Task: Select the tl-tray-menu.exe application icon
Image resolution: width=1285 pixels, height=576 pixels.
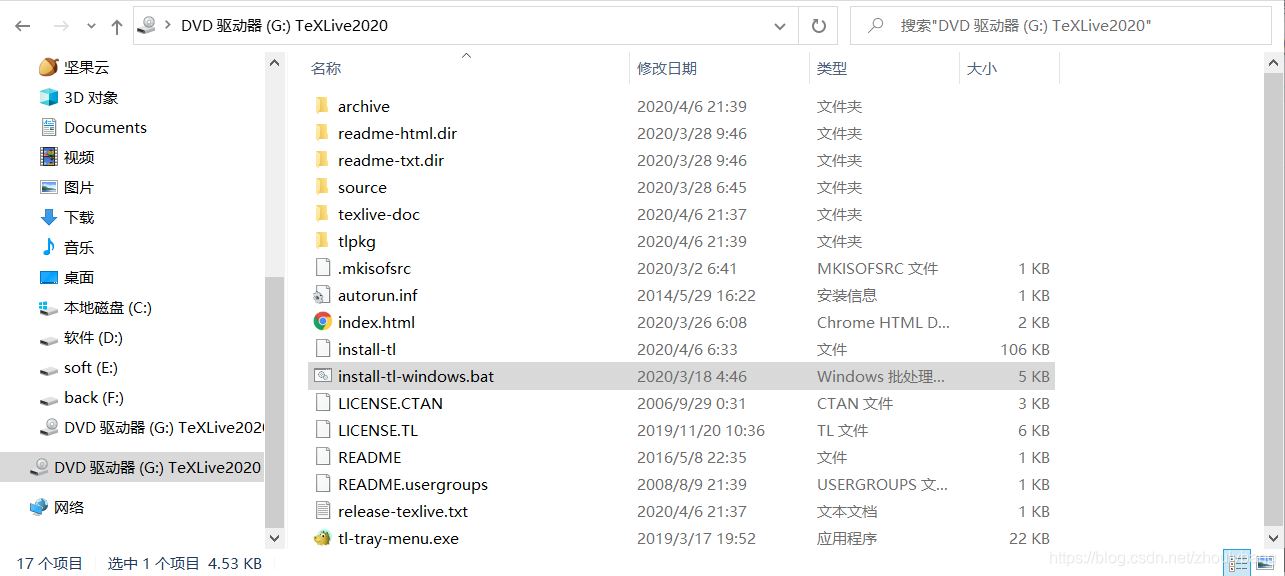Action: pos(322,538)
